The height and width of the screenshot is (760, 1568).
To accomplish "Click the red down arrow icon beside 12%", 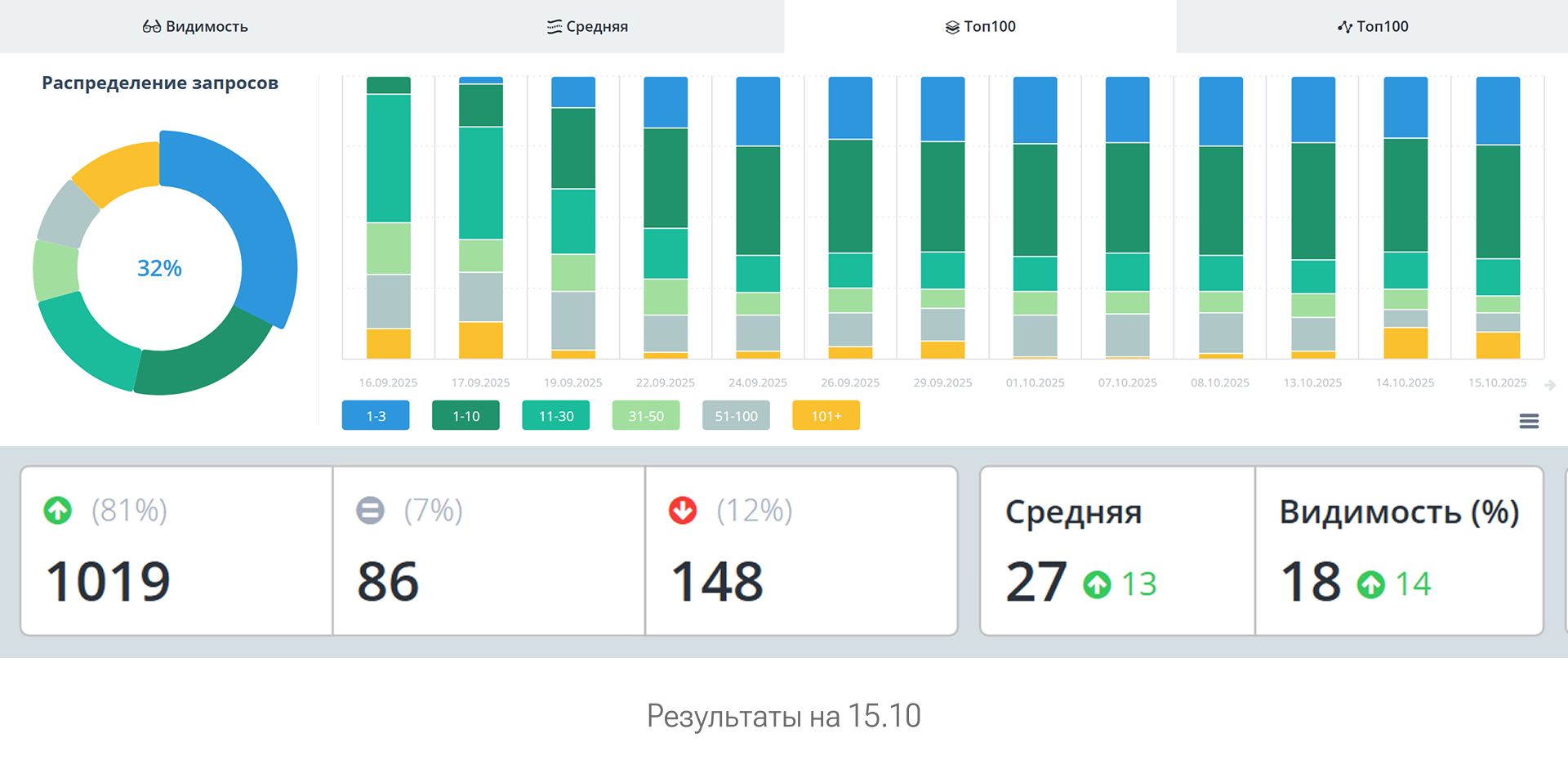I will tap(683, 511).
